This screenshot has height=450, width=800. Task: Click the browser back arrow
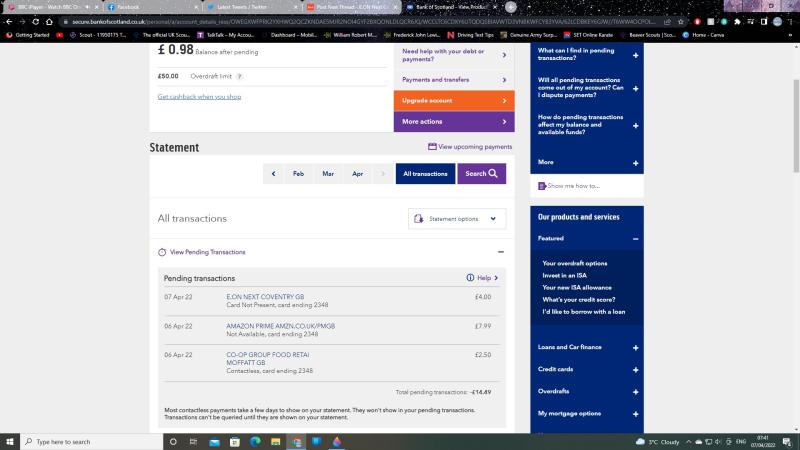point(9,22)
